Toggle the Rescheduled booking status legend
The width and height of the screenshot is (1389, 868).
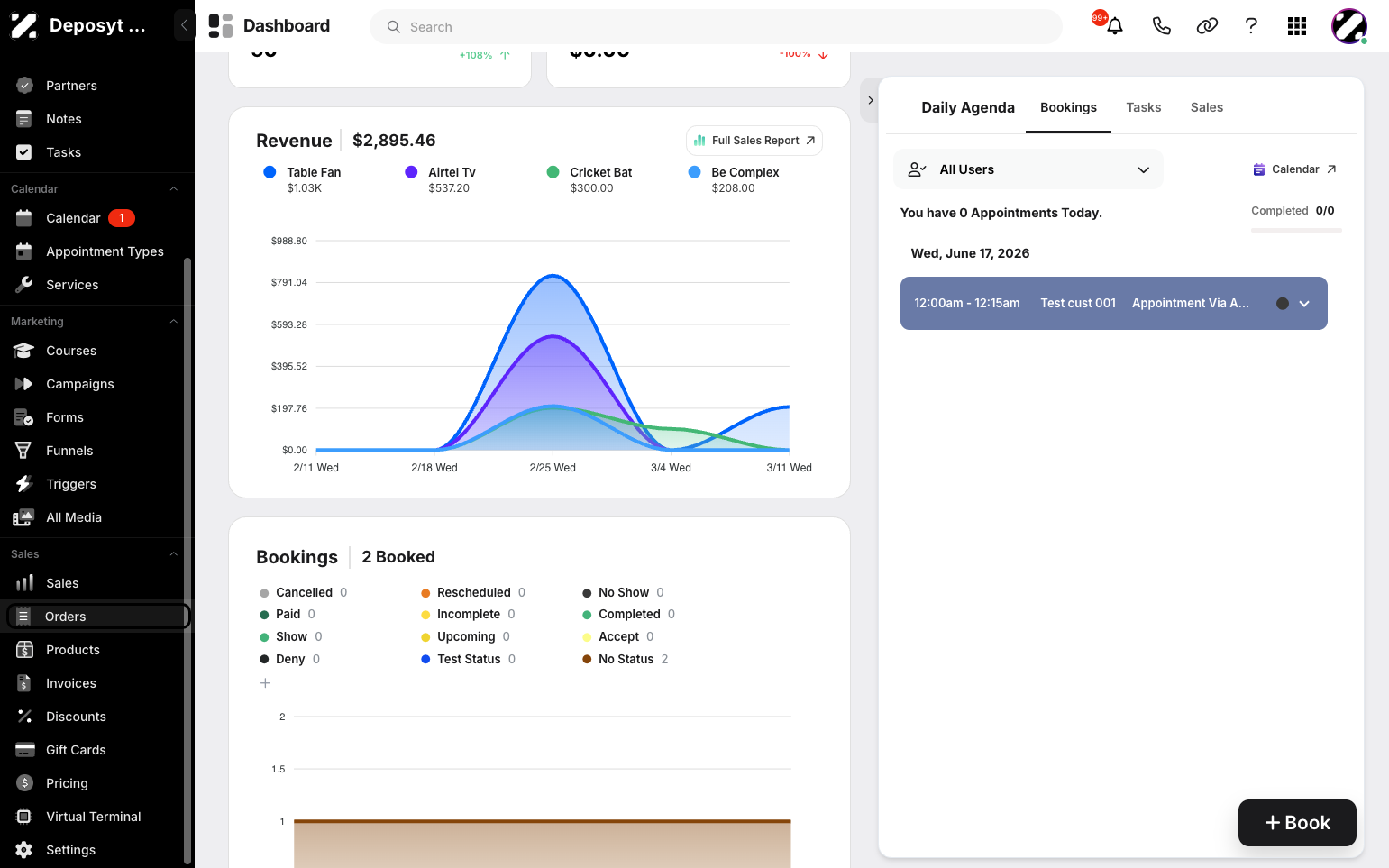pos(473,592)
